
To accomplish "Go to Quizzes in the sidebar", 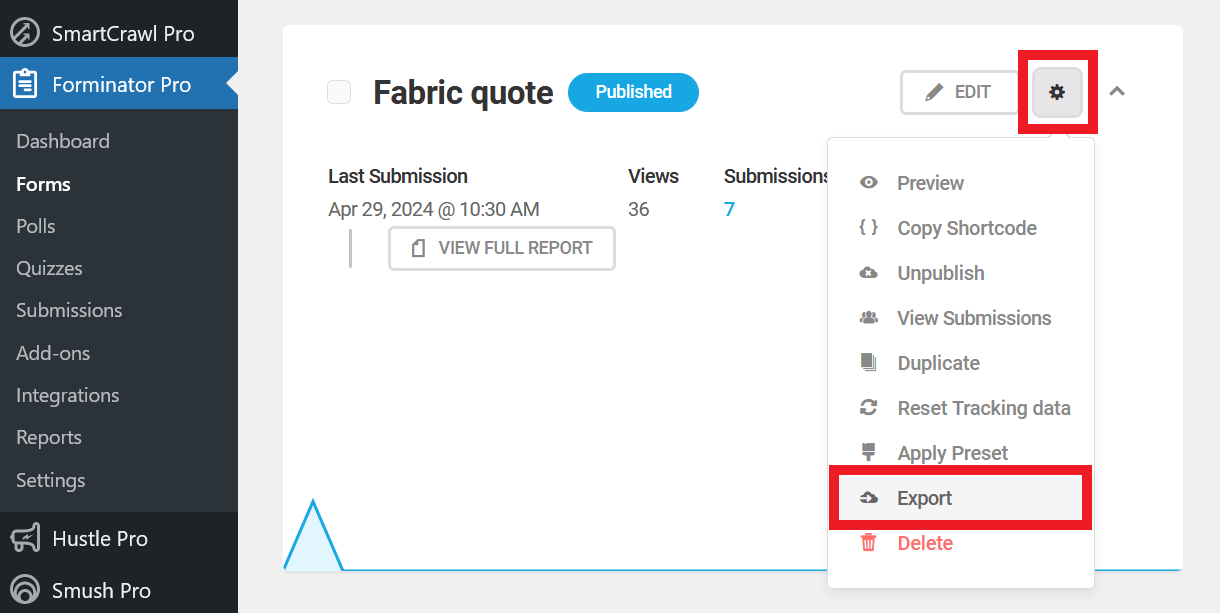I will click(x=49, y=268).
